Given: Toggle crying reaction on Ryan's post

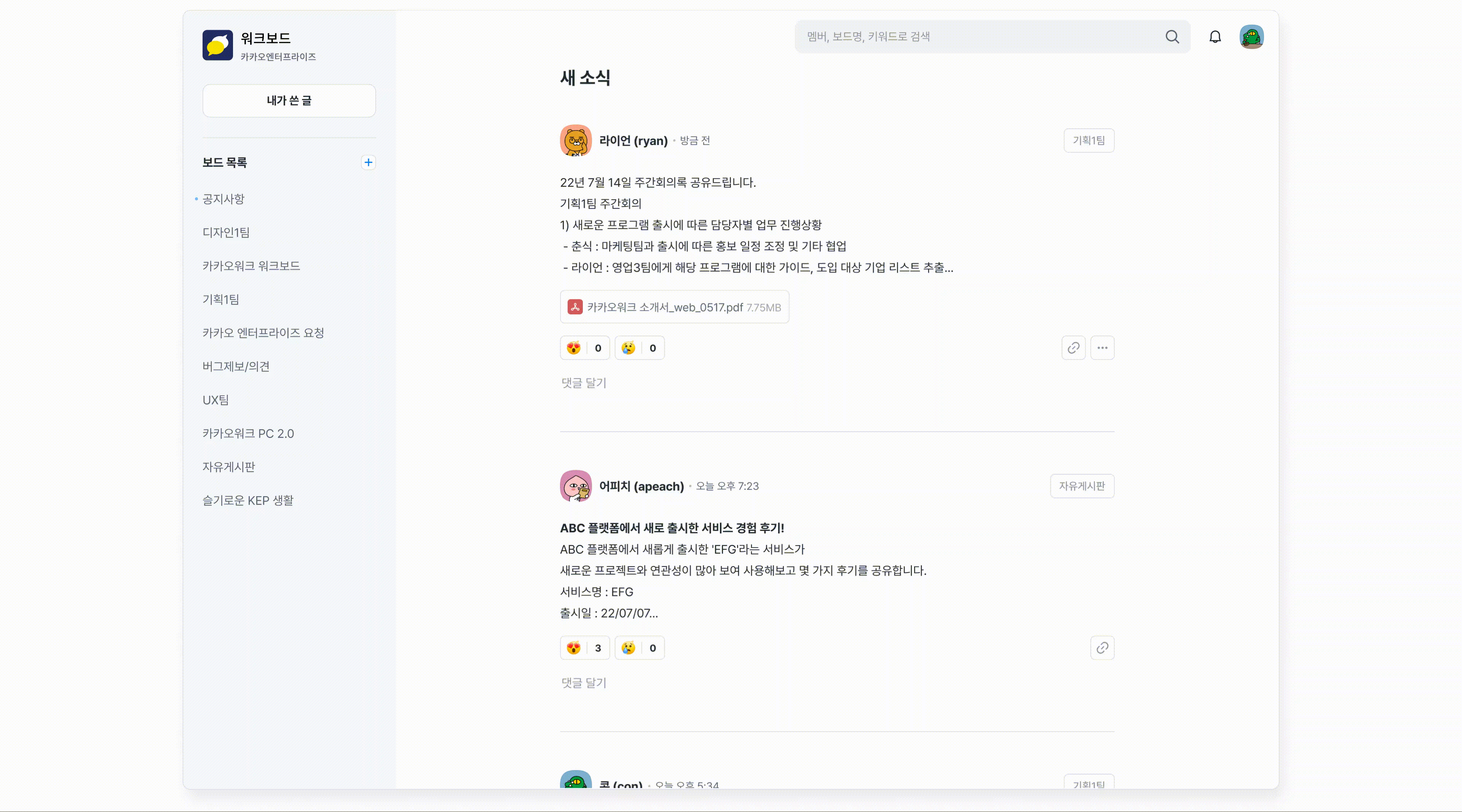Looking at the screenshot, I should [639, 348].
